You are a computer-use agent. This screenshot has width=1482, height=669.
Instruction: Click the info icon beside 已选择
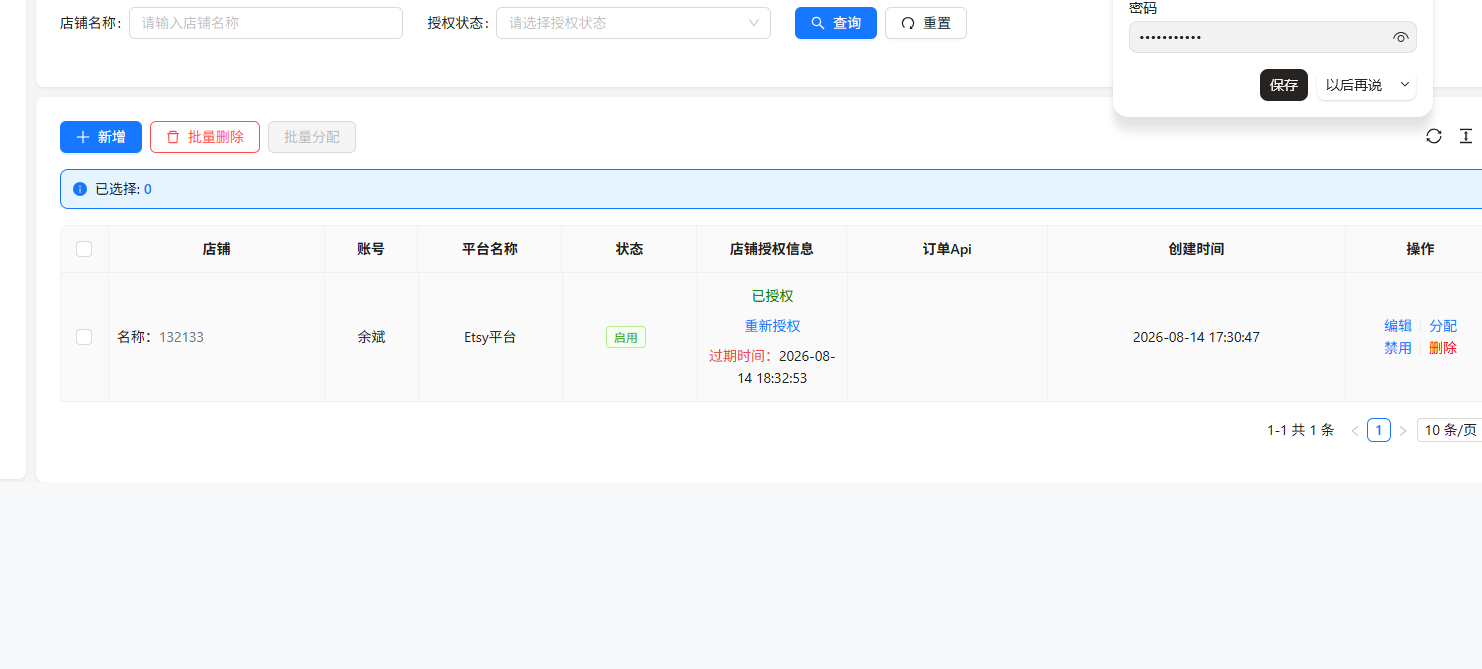[80, 189]
